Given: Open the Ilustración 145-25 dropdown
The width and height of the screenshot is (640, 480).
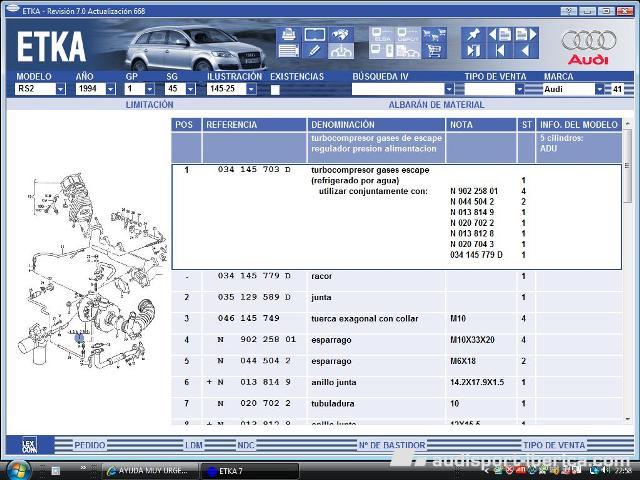Looking at the screenshot, I should tap(251, 89).
